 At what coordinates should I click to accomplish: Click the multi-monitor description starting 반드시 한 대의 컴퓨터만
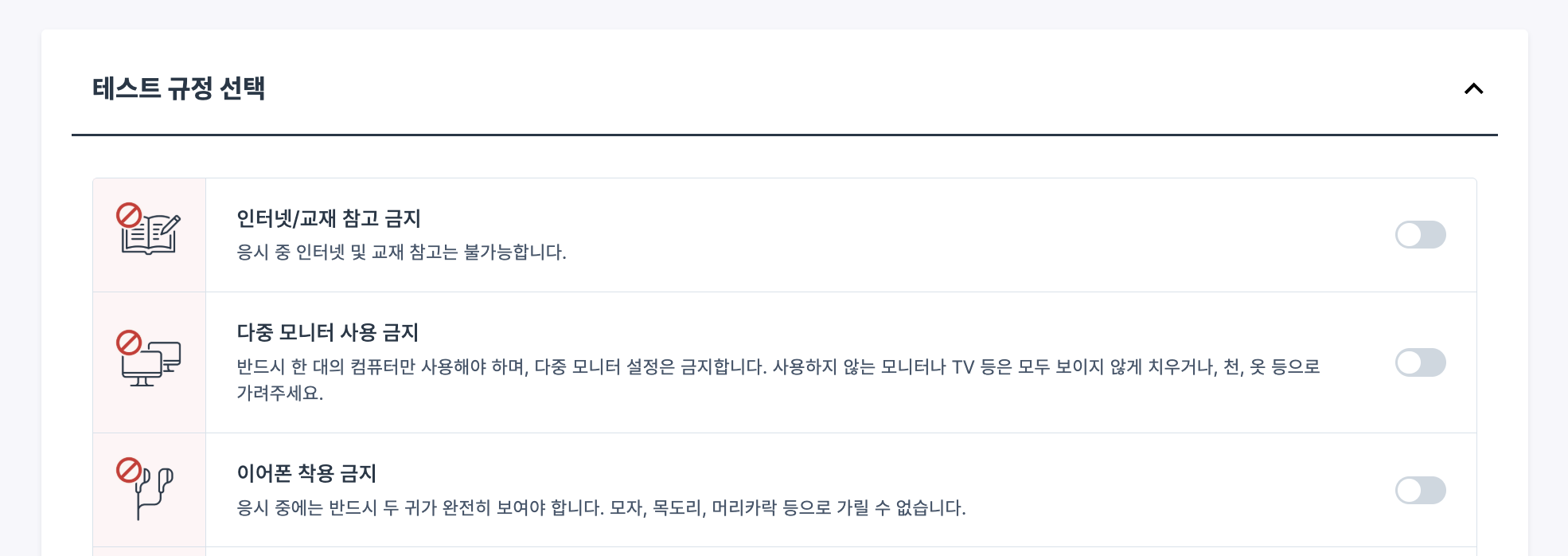click(778, 366)
